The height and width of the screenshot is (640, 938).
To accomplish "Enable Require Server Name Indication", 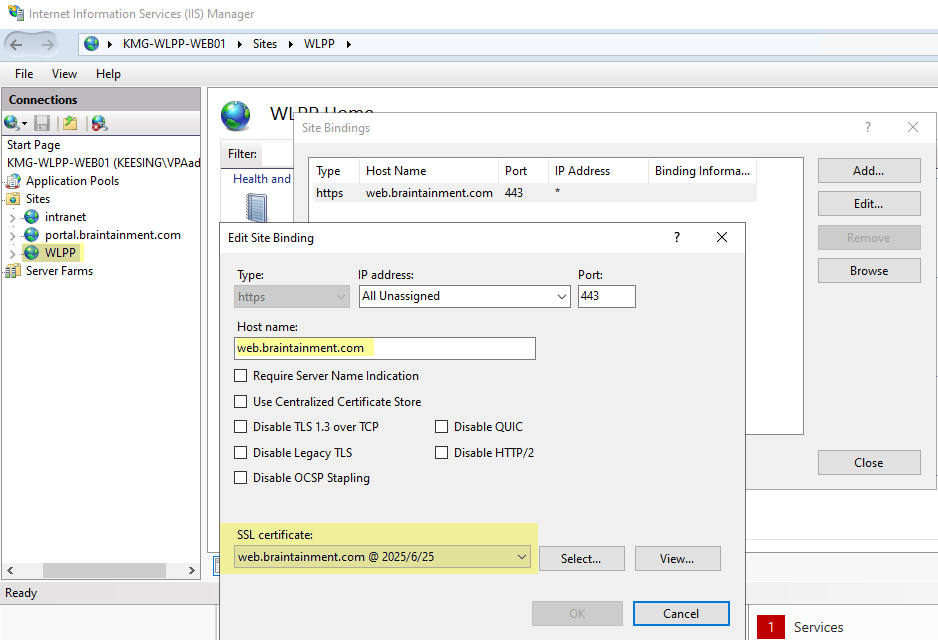I will point(240,376).
